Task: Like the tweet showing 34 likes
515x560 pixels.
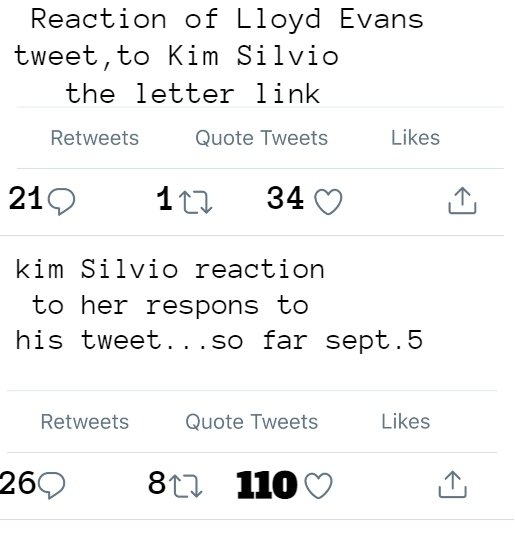Action: point(328,202)
